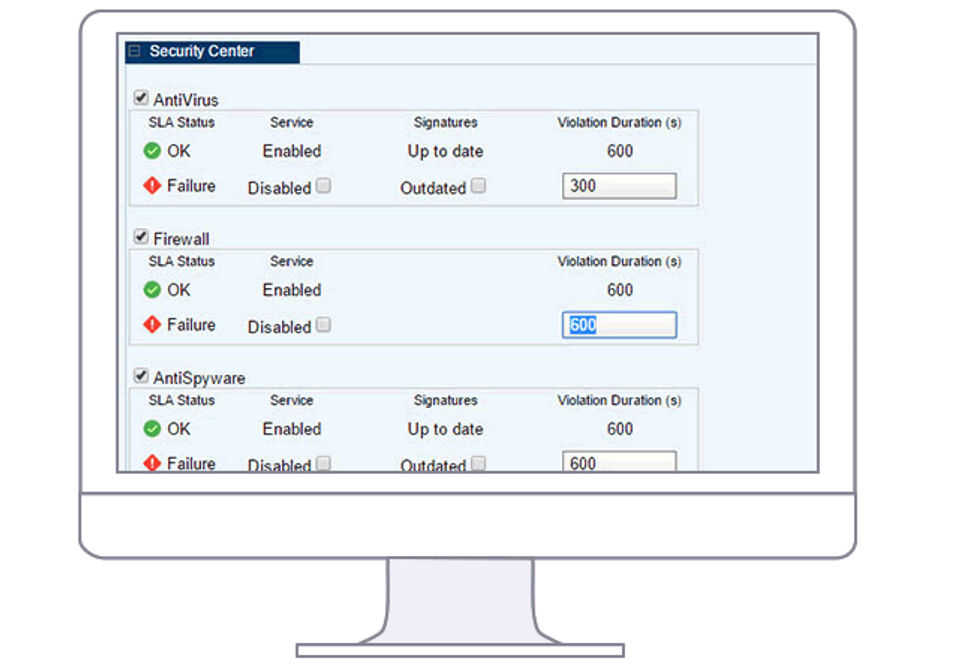The image size is (960, 669).
Task: Click the Security Center header title
Action: [201, 51]
